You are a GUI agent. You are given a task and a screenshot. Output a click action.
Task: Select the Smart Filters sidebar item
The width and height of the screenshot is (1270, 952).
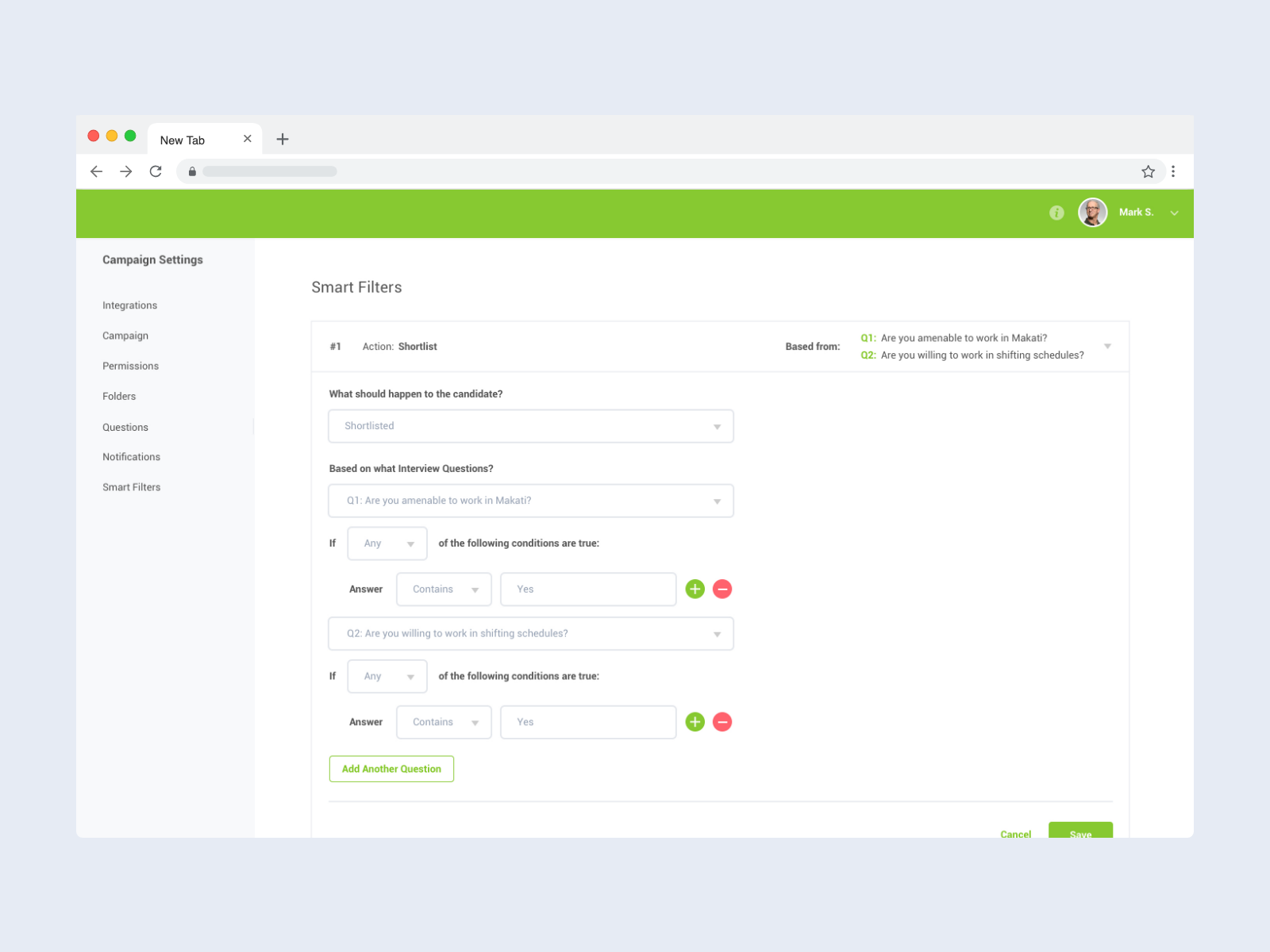(x=131, y=486)
